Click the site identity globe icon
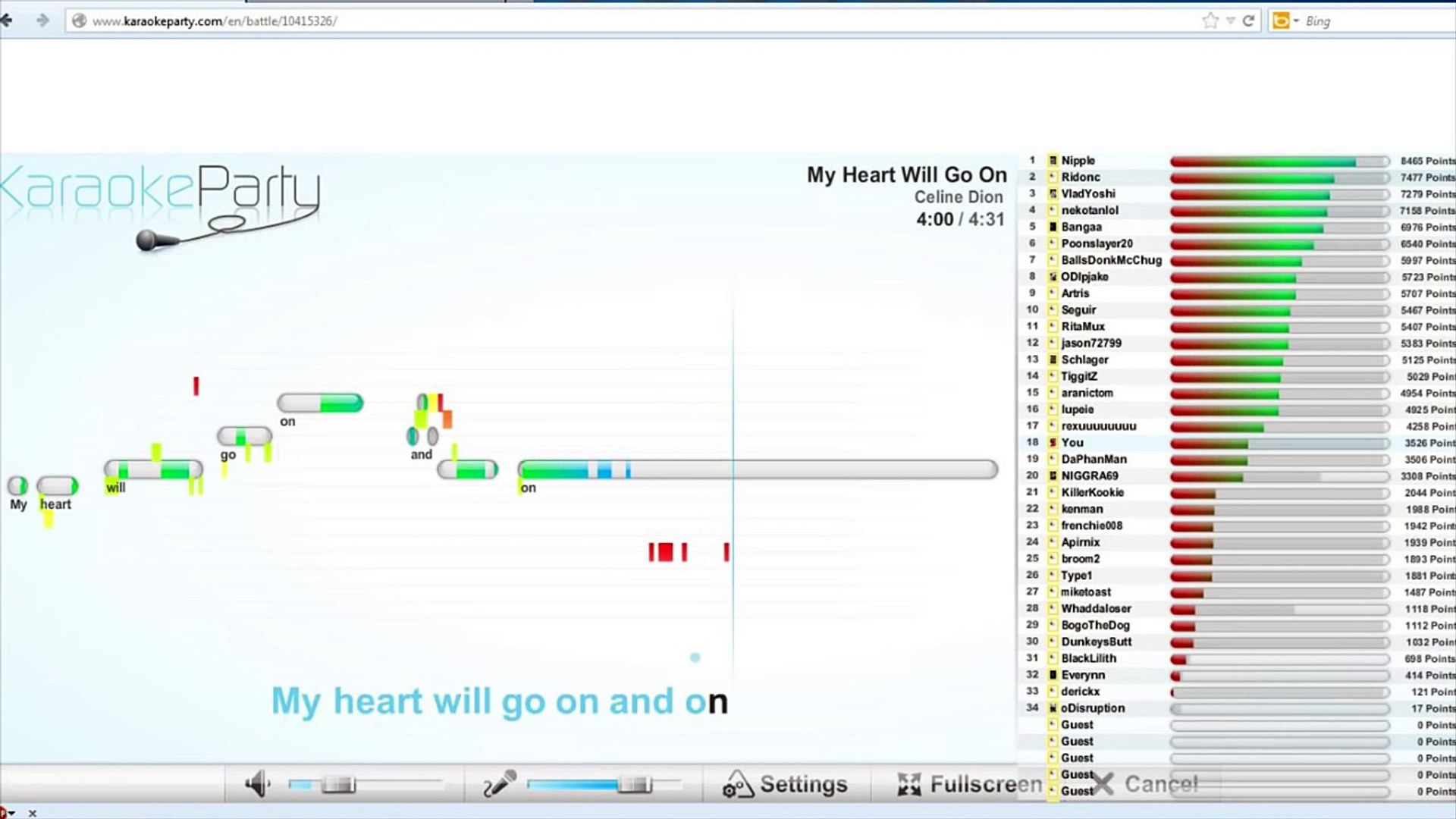 click(x=79, y=21)
